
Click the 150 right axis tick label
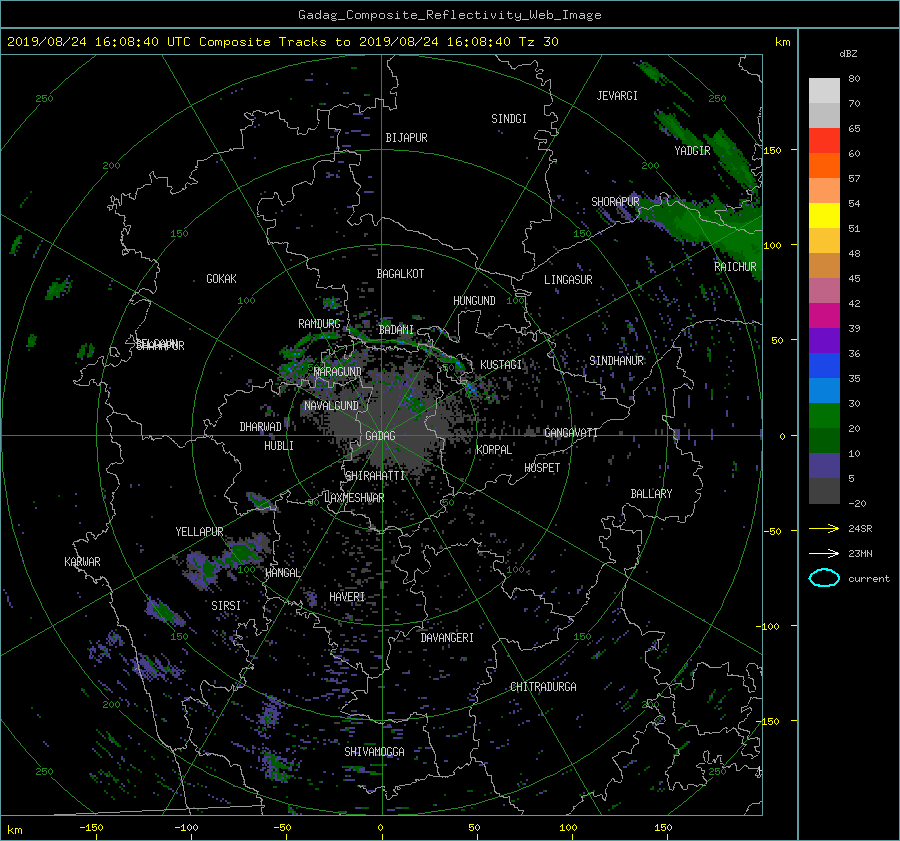(x=772, y=150)
